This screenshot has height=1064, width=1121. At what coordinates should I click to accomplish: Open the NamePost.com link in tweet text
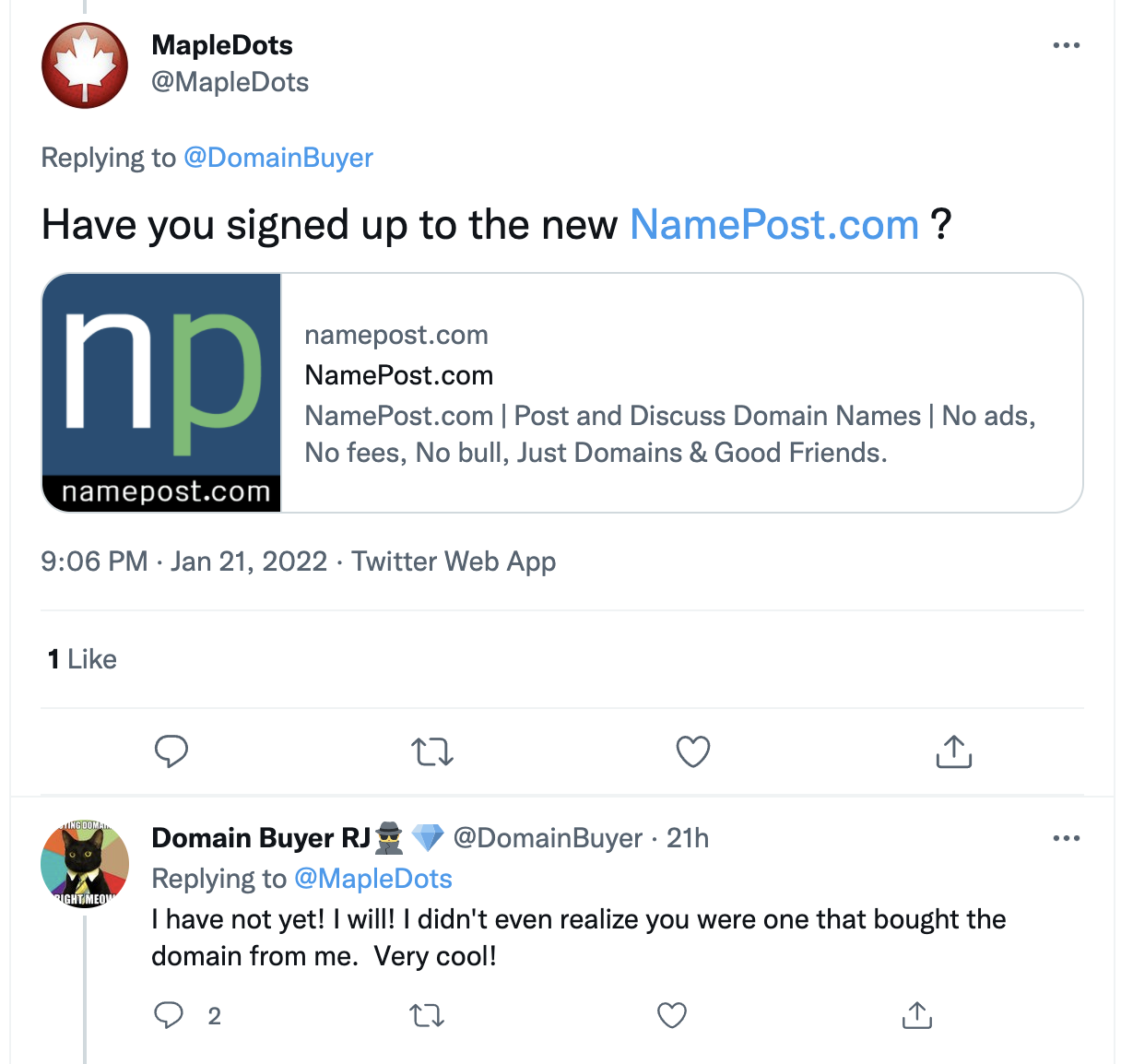tap(774, 225)
